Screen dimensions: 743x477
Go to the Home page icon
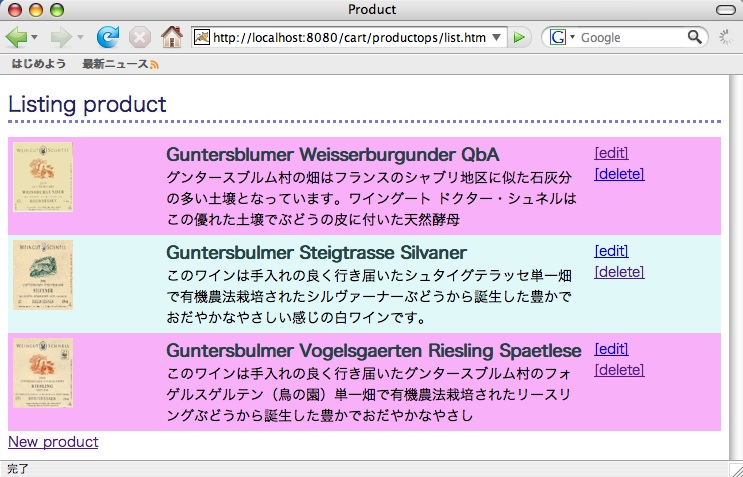pos(172,38)
